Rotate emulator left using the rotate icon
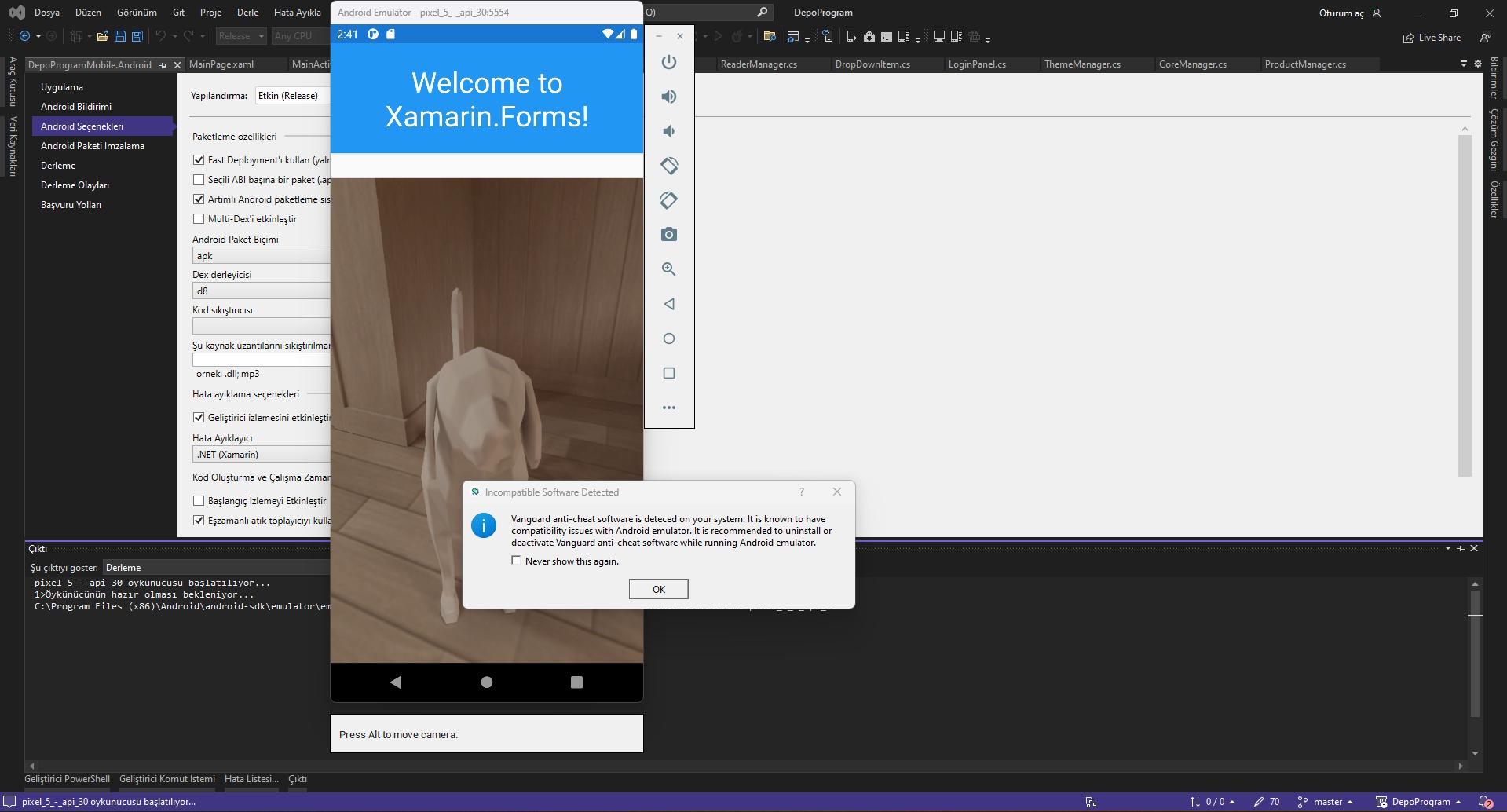This screenshot has width=1507, height=812. click(x=668, y=166)
